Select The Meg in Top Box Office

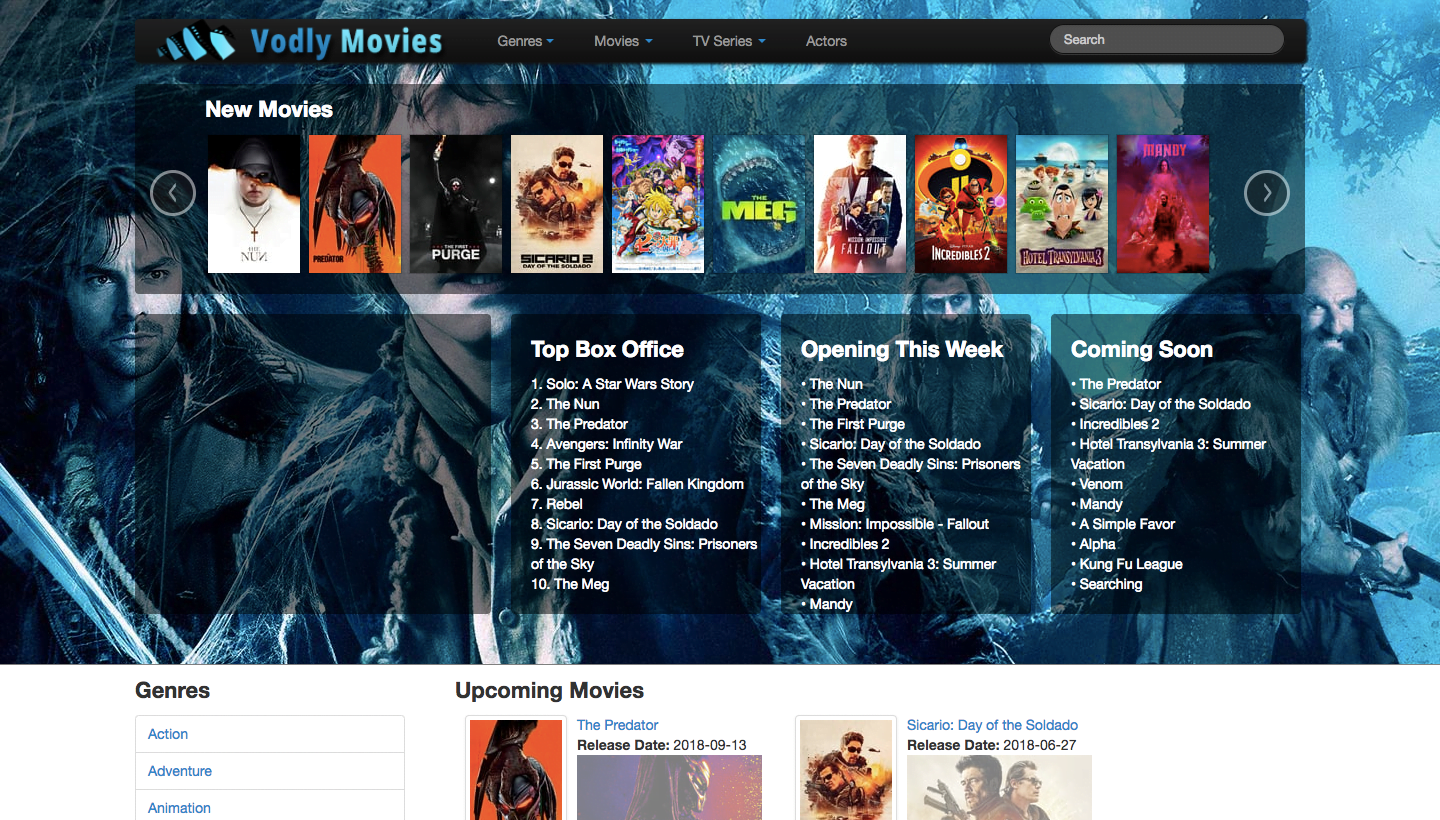coord(582,584)
